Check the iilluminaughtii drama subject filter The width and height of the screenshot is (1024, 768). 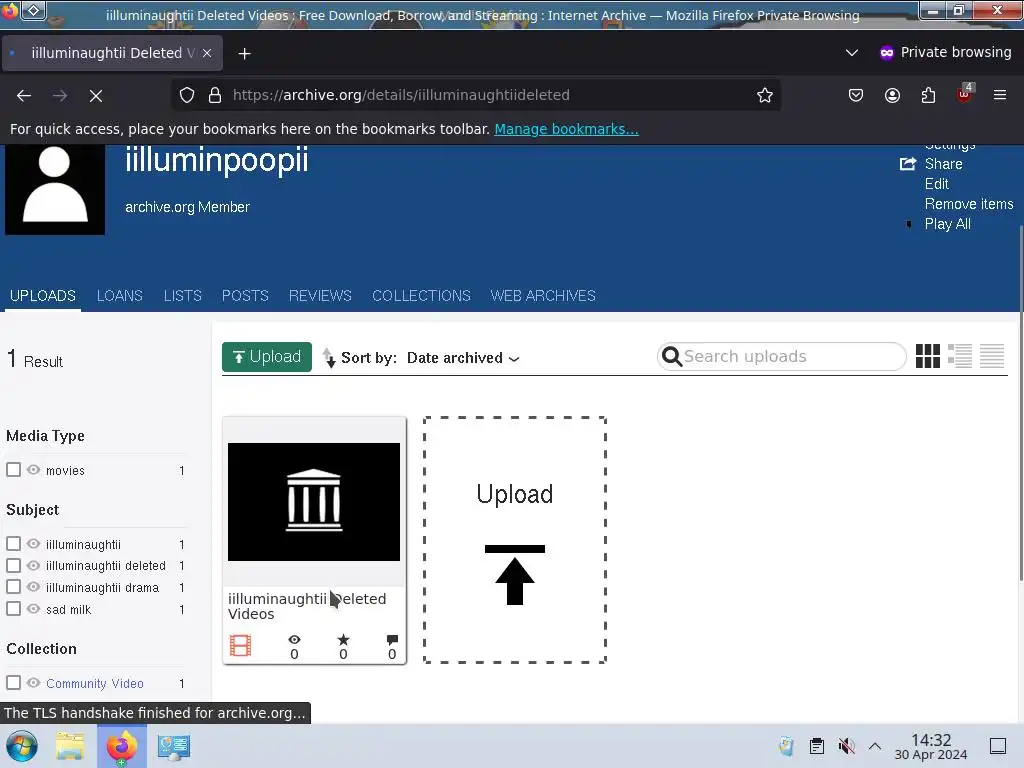click(13, 586)
